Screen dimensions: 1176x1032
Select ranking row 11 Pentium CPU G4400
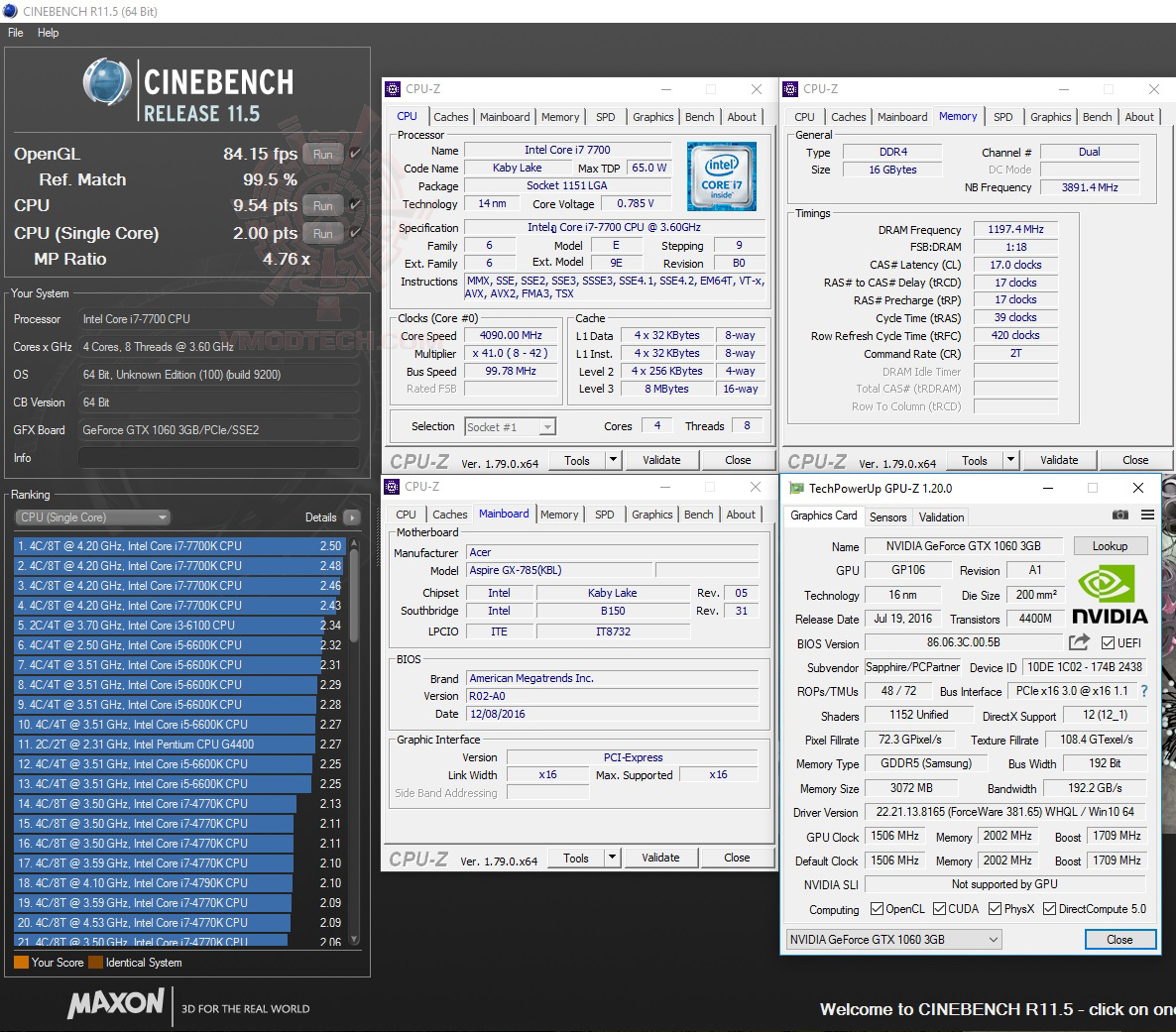click(179, 744)
